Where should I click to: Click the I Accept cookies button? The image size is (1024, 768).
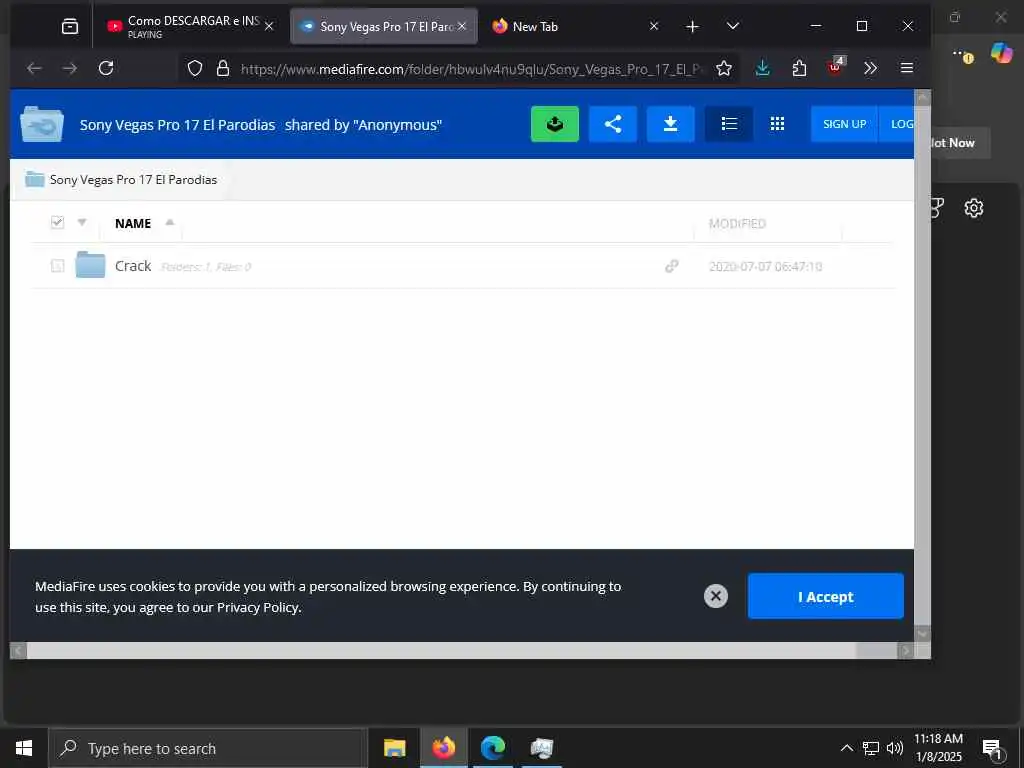pyautogui.click(x=825, y=596)
